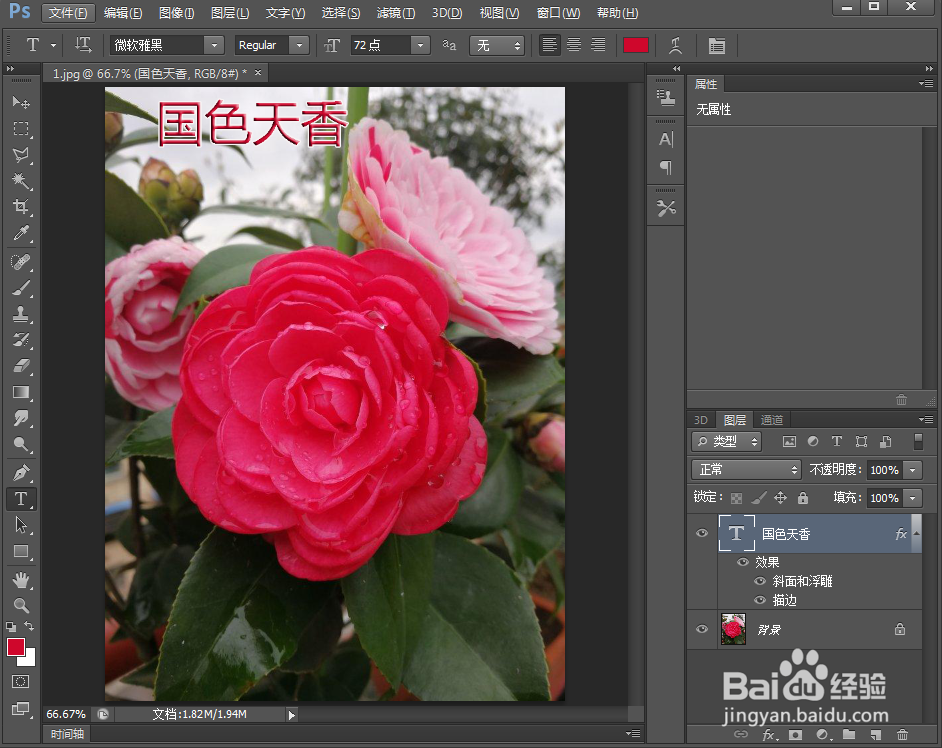Viewport: 942px width, 748px height.
Task: Open the Character and Paragraph panels toggle
Action: click(716, 45)
